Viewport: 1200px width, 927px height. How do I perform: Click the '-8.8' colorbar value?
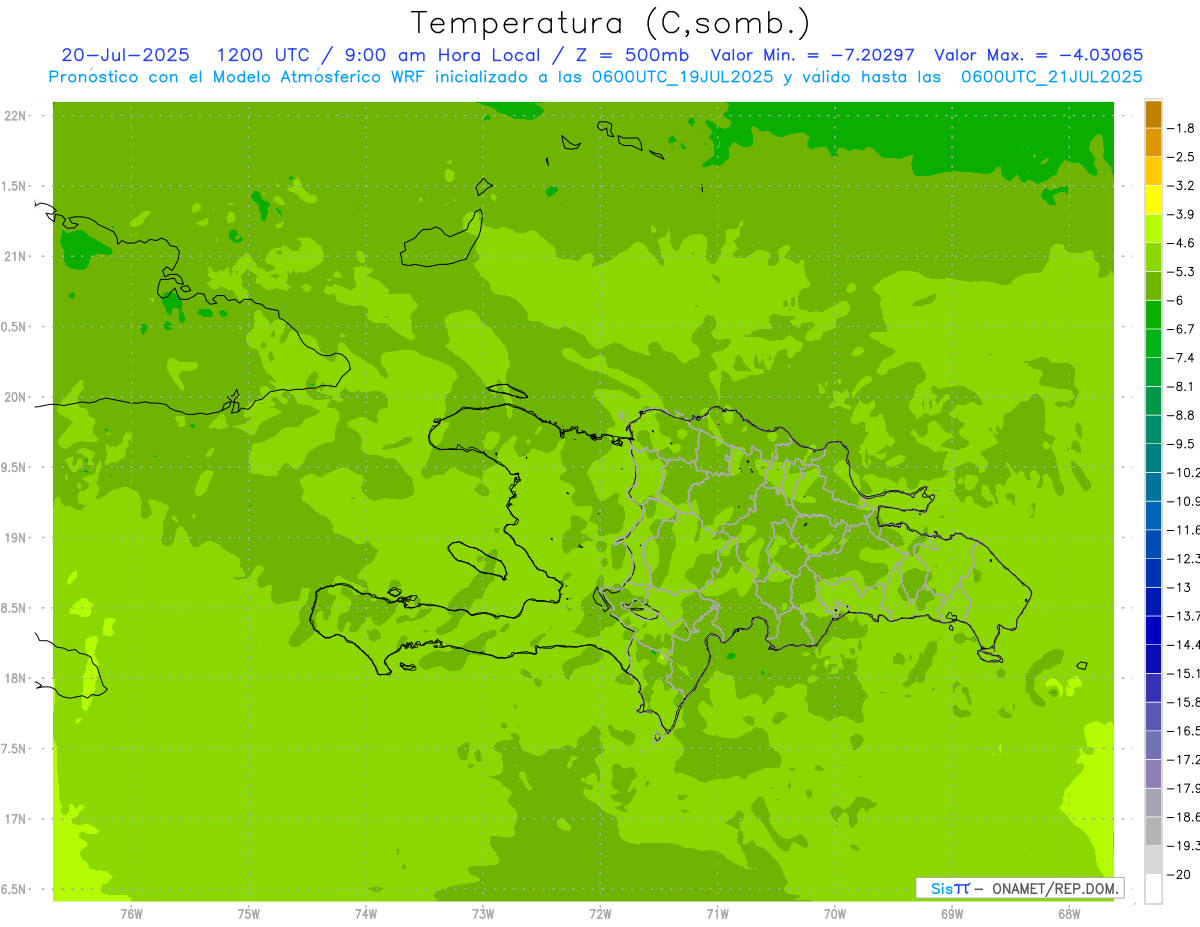click(1182, 415)
